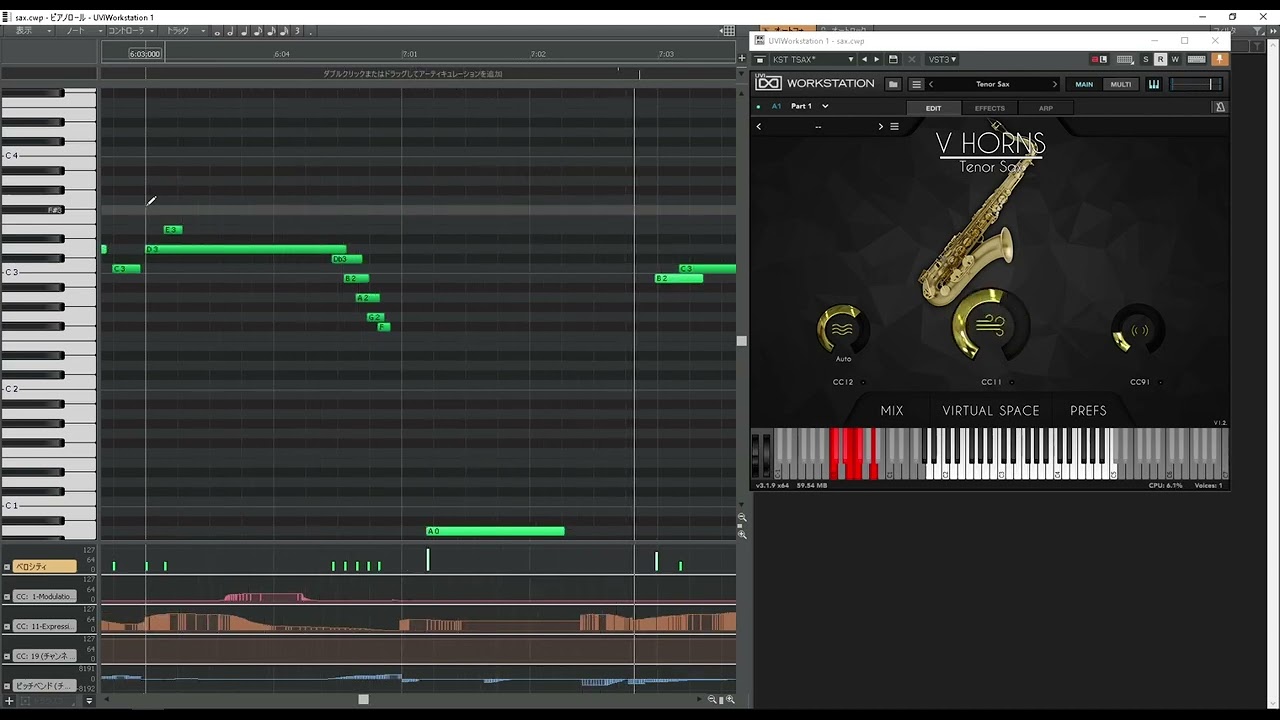
Task: Toggle dotted note mode
Action: pos(310,31)
